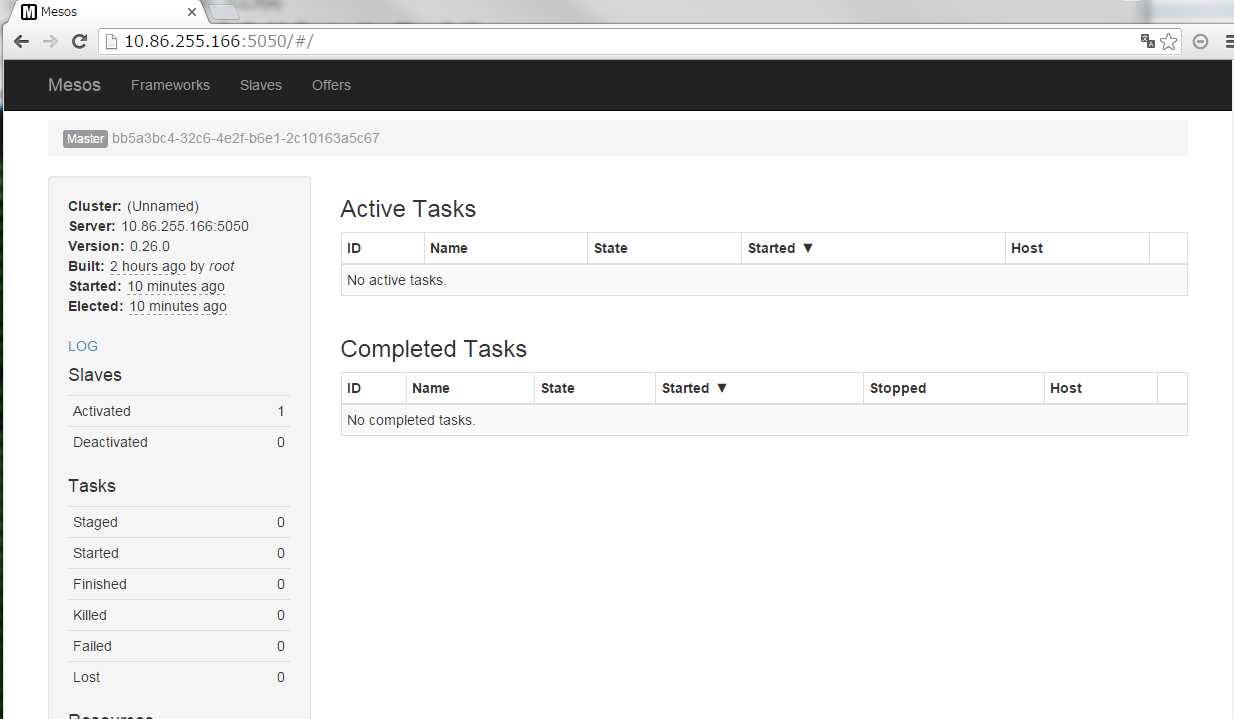This screenshot has height=719, width=1234.
Task: Open the Frameworks navigation item
Action: [170, 85]
